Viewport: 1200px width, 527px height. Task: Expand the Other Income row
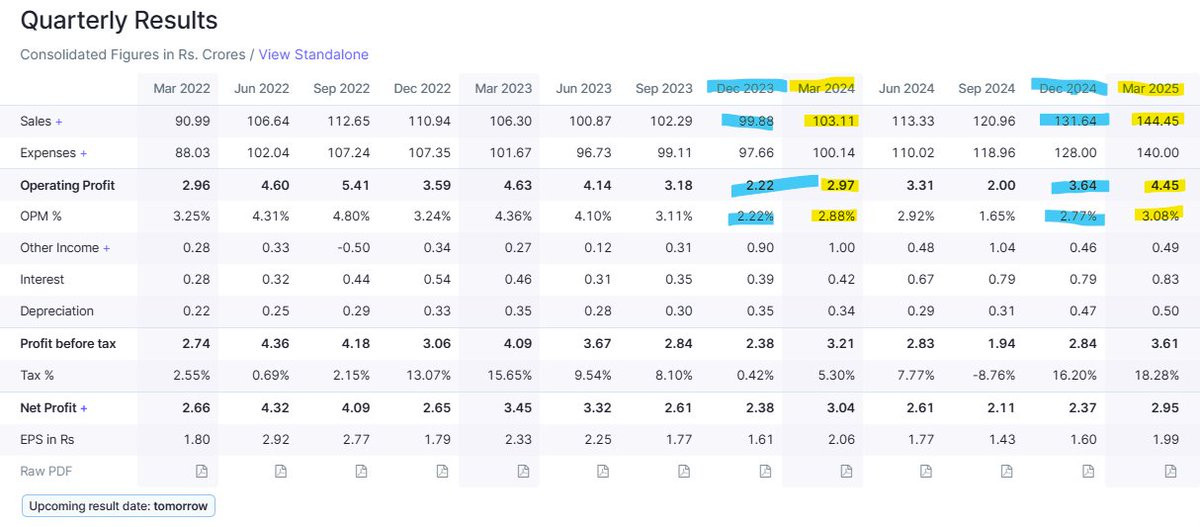click(107, 248)
